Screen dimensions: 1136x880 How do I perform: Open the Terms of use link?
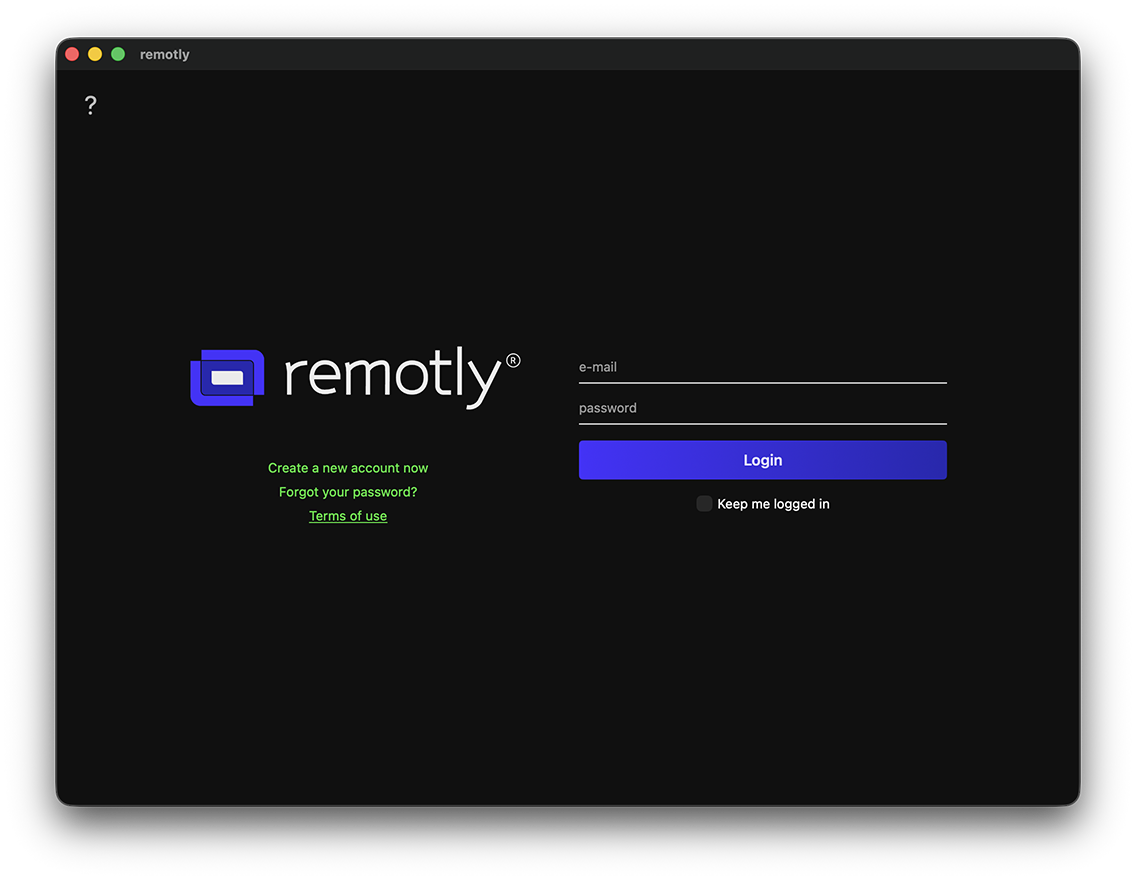pos(348,516)
